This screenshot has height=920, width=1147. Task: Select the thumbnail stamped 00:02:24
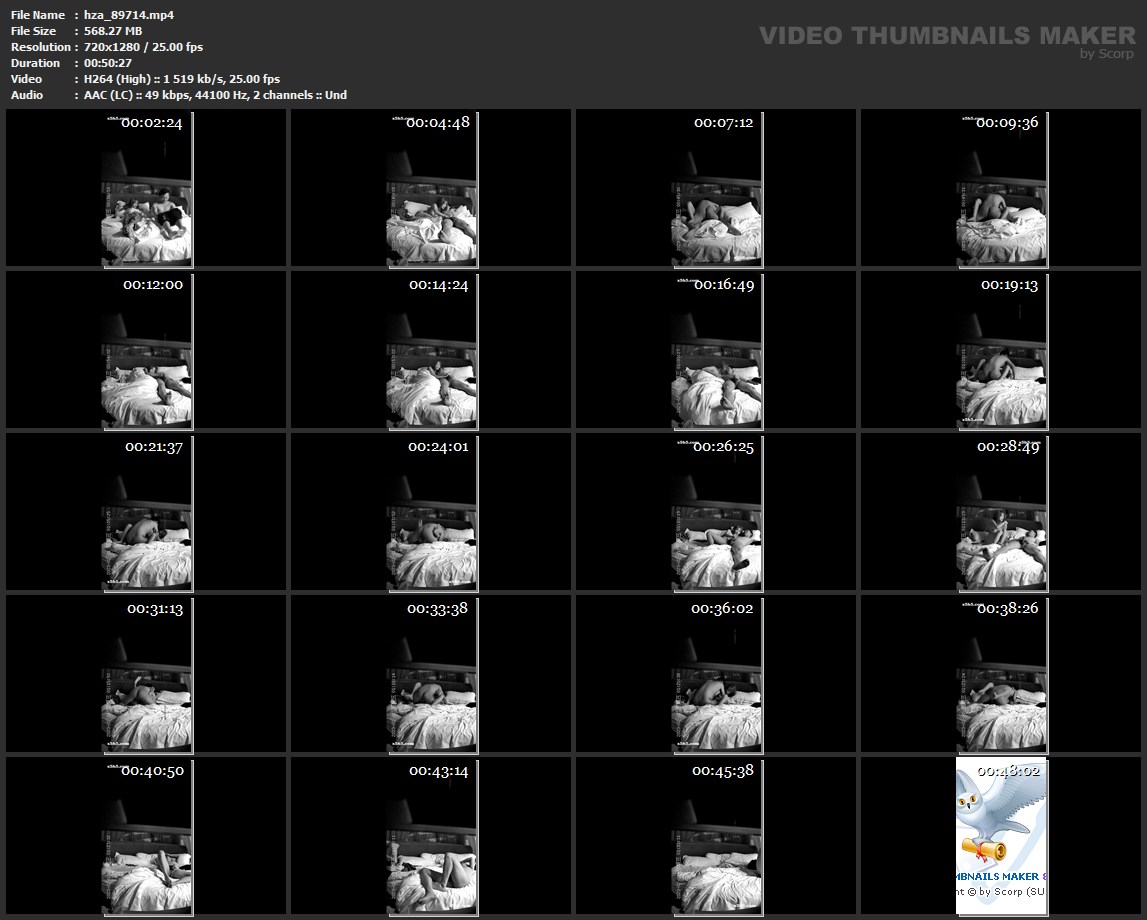pyautogui.click(x=147, y=189)
